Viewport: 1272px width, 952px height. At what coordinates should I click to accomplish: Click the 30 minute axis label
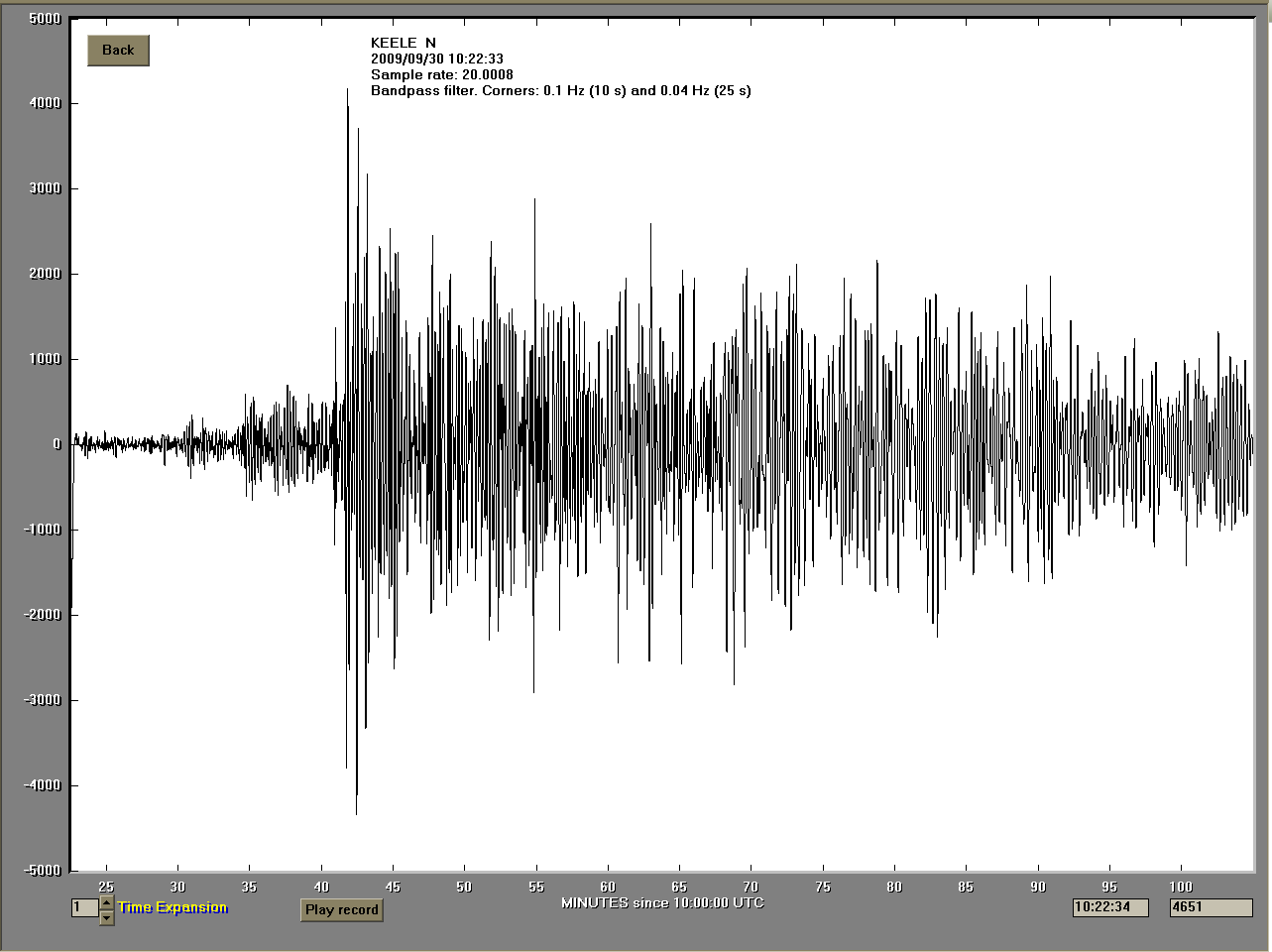coord(177,887)
